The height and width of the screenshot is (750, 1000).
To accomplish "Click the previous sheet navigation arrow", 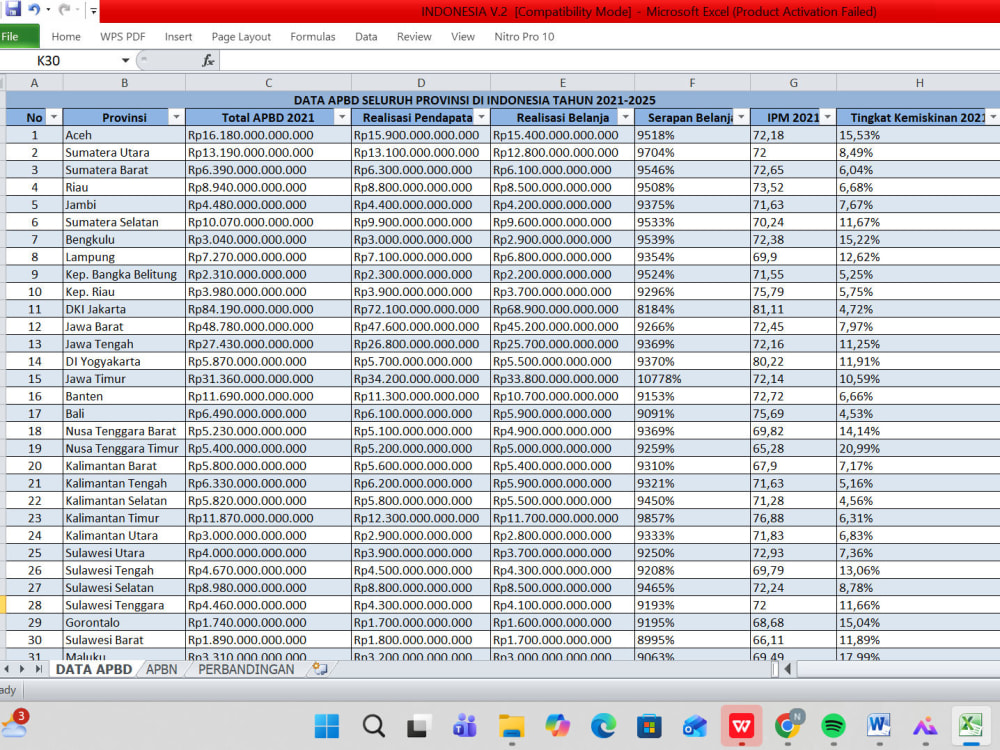I will (x=6, y=669).
